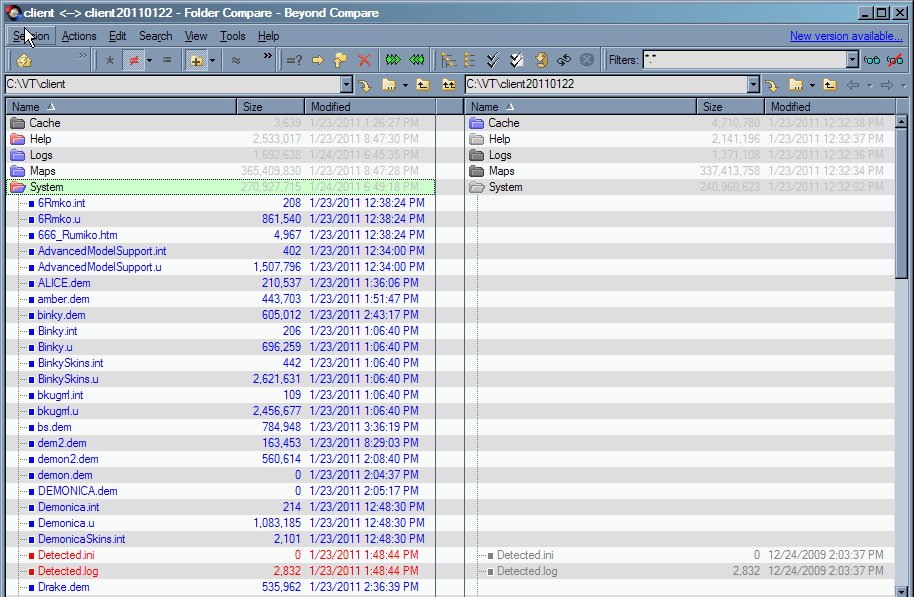914x597 pixels.
Task: Click the left path field C:\VT\client
Action: pos(173,85)
